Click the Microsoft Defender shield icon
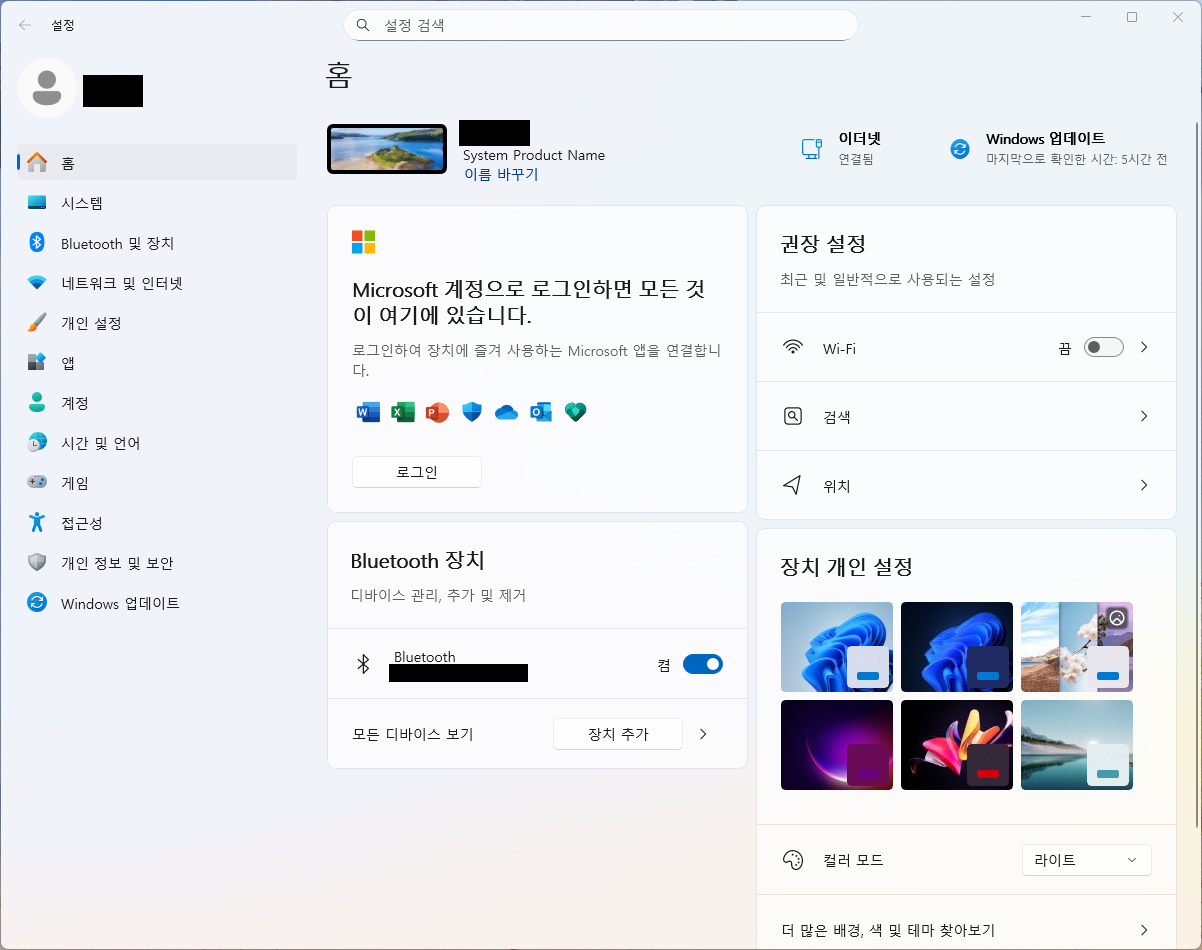 (x=472, y=412)
